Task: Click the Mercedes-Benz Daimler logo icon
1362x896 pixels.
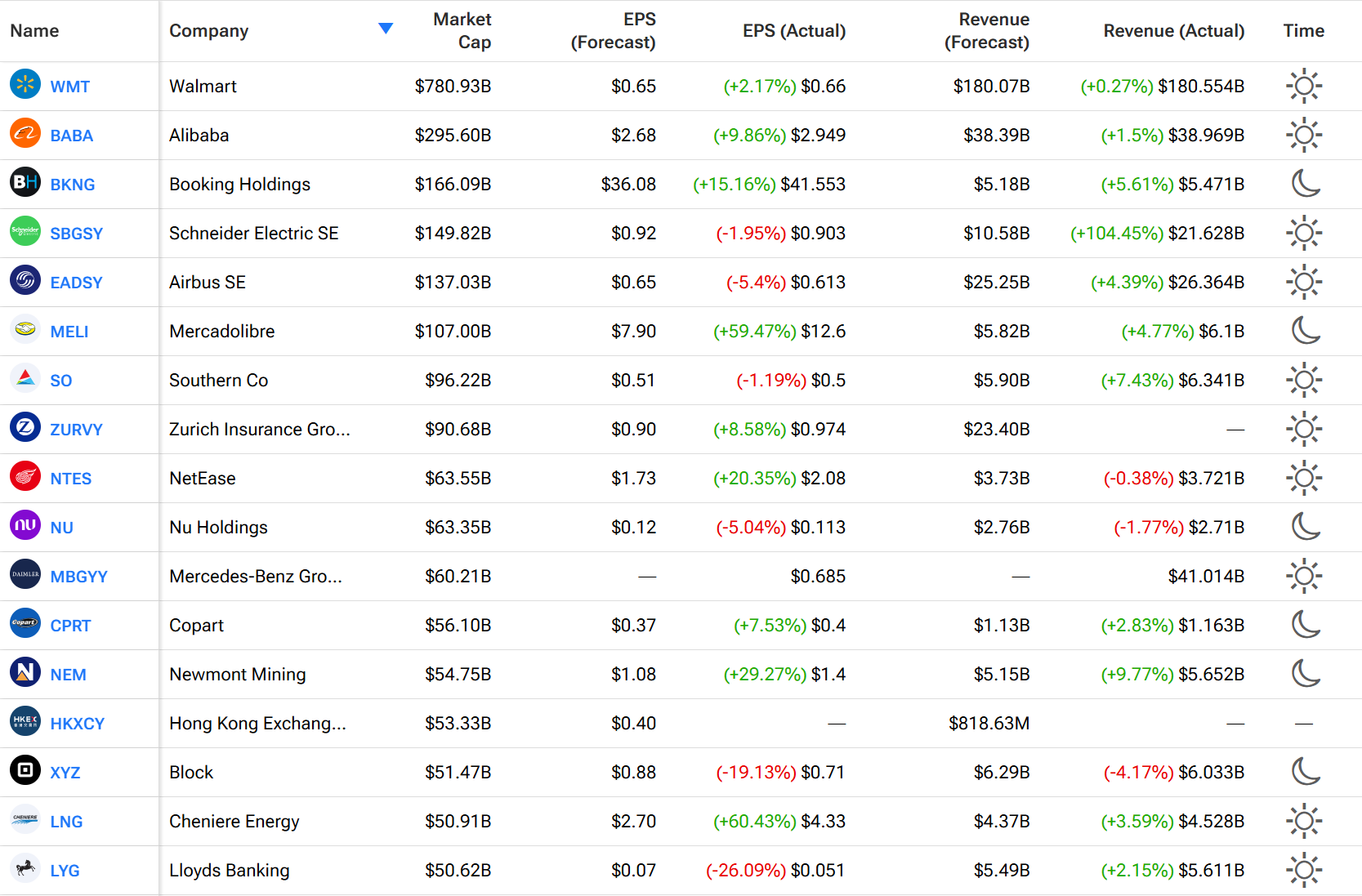Action: tap(25, 574)
